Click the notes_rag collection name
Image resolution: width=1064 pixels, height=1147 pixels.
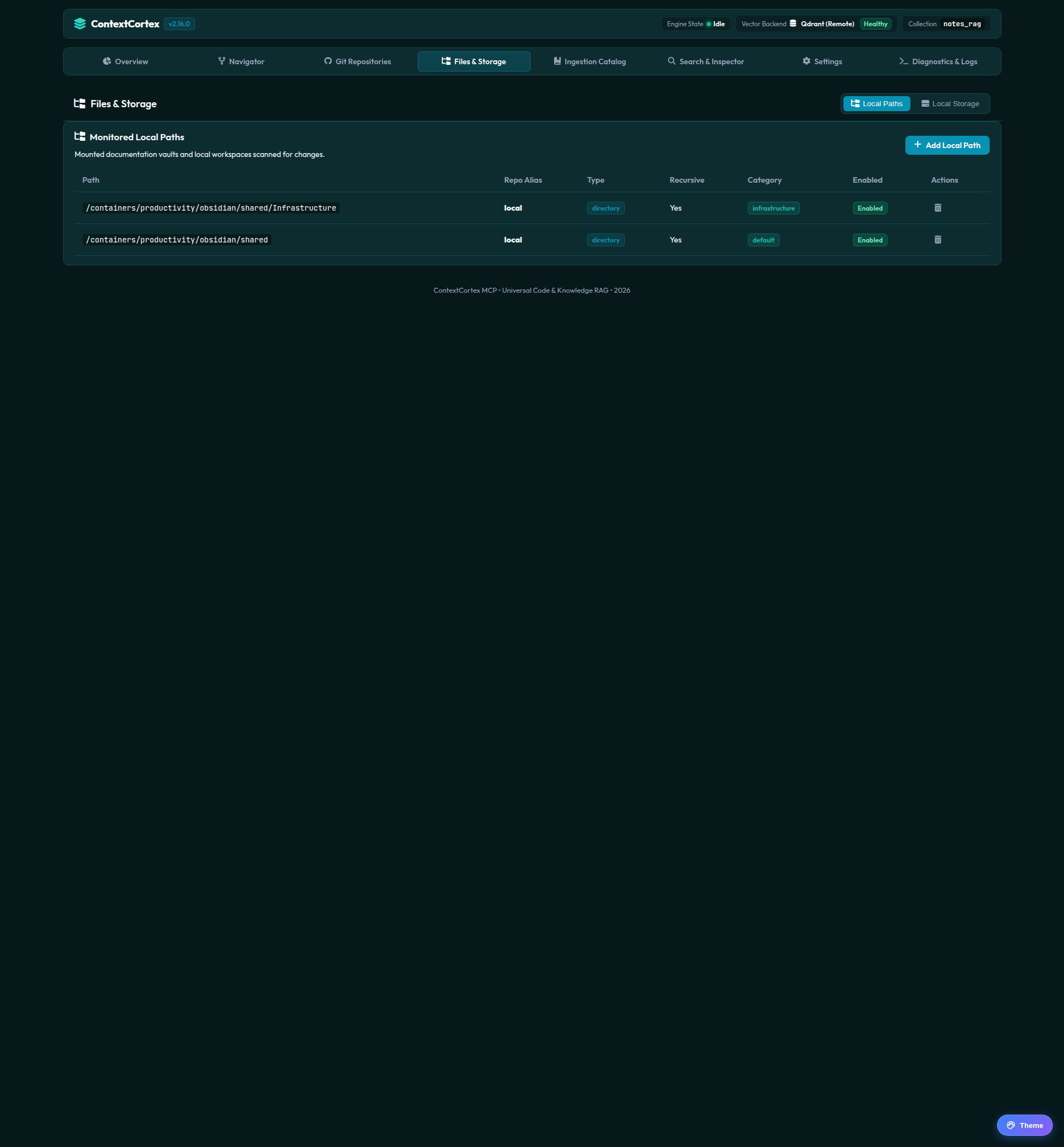point(962,24)
